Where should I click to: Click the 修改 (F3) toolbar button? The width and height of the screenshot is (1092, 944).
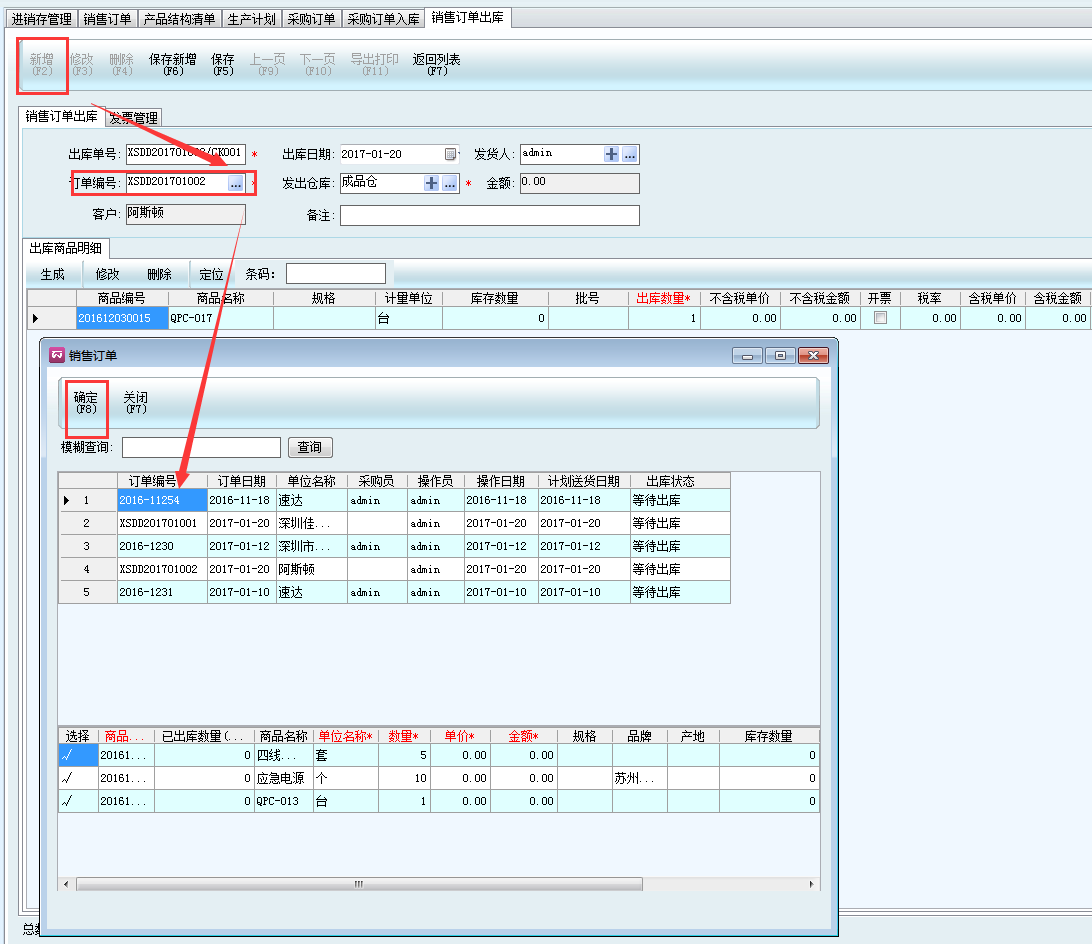[x=81, y=64]
